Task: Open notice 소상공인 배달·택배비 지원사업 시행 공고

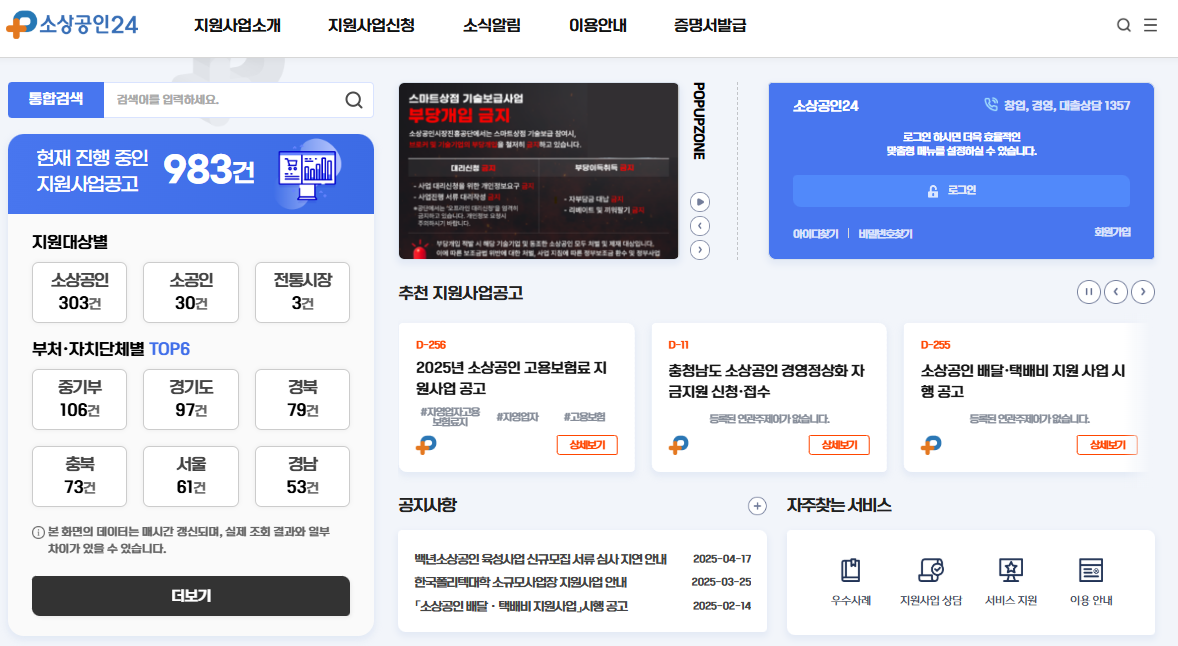Action: click(521, 606)
